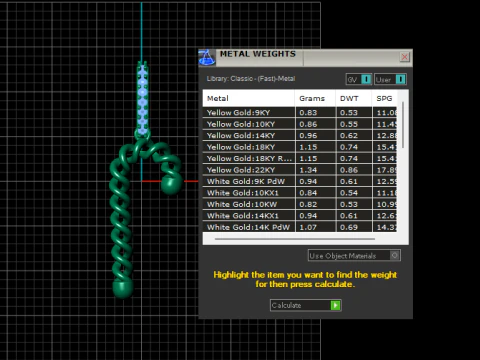Screen dimensions: 480x360
Task: Click the 0.83 grams value for 9KY
Action: (x=308, y=113)
